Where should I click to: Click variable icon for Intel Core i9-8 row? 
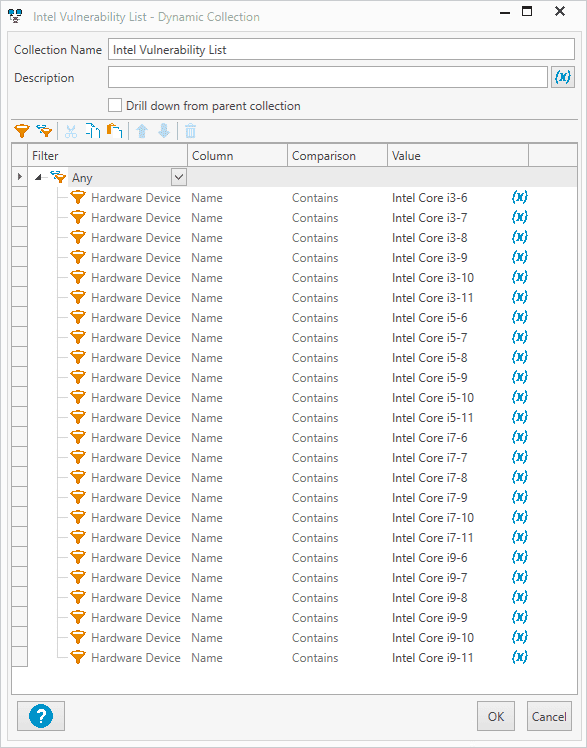click(519, 598)
